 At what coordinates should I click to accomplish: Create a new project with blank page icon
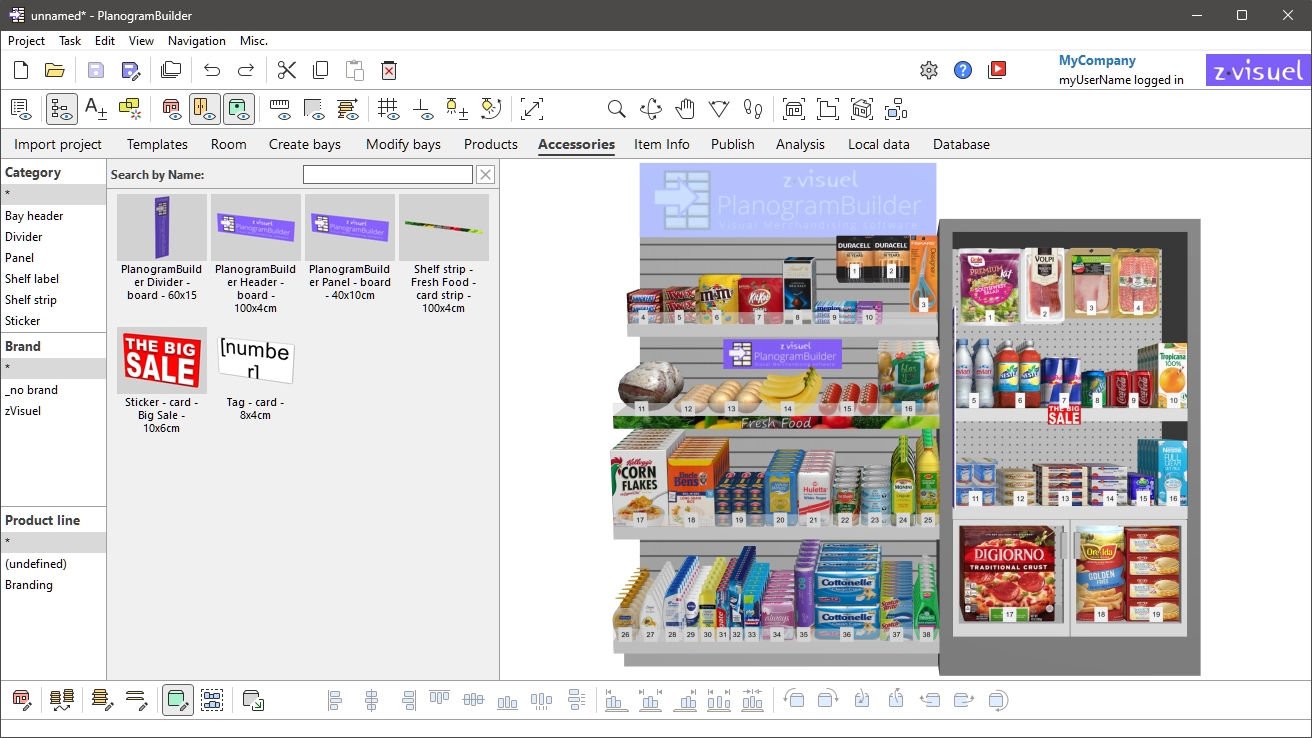[x=21, y=70]
